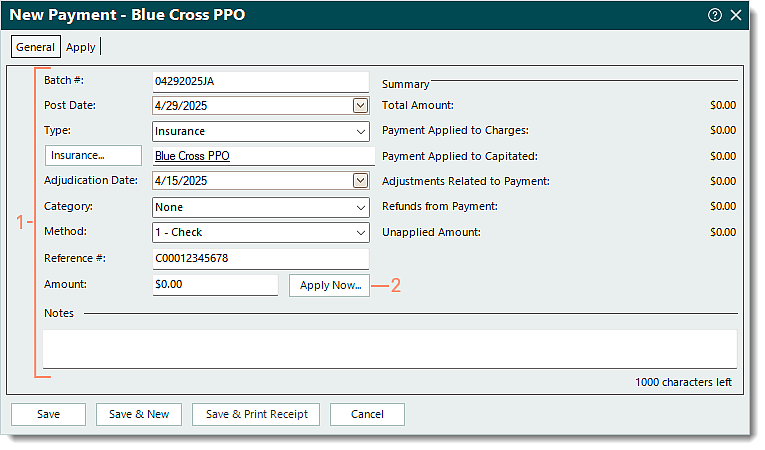Click the Payment Applied to Charges value
This screenshot has width=765, height=450.
[x=723, y=130]
